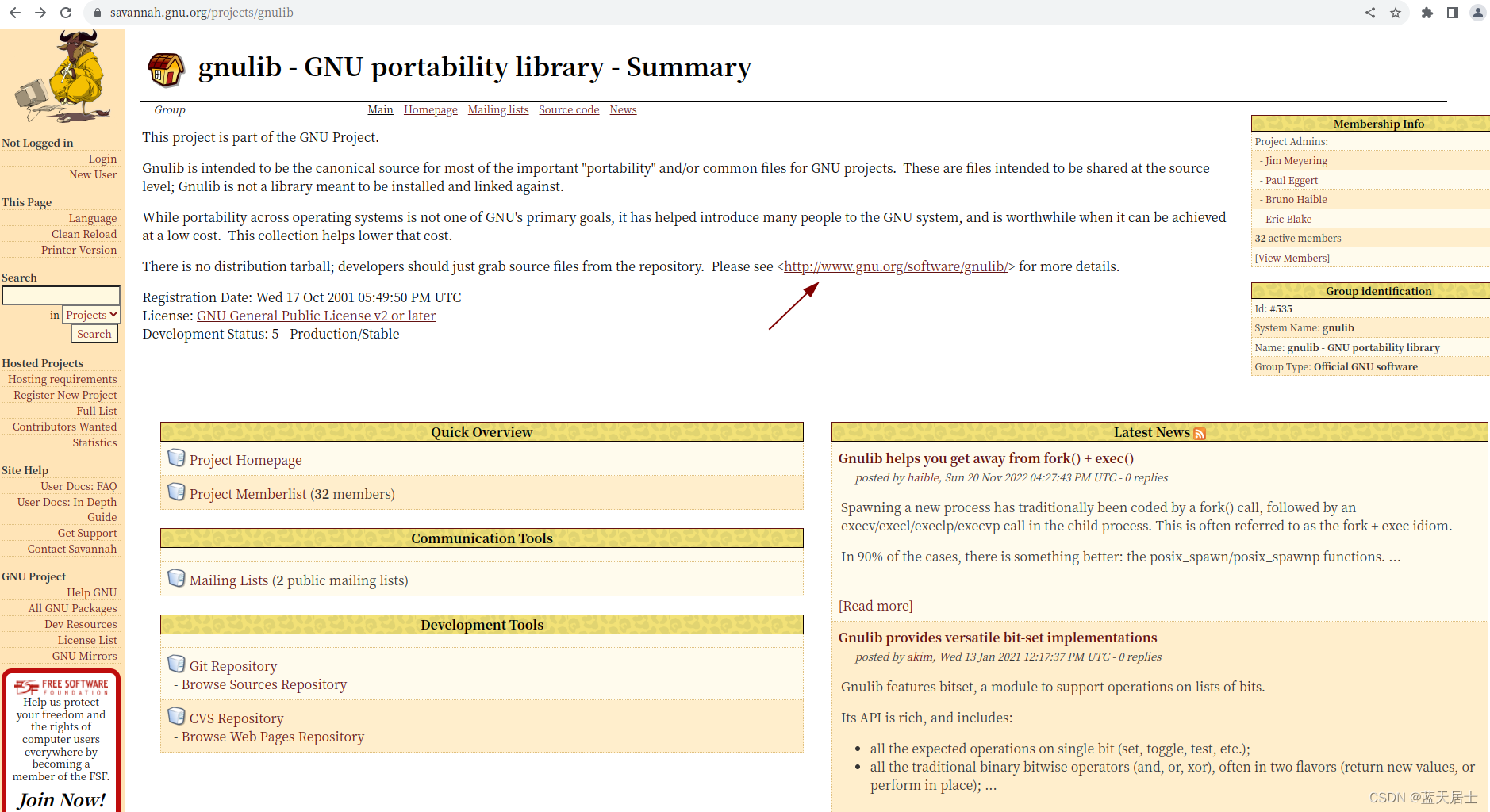Click Register New Project link
Viewport: 1490px width, 812px height.
pyautogui.click(x=65, y=395)
